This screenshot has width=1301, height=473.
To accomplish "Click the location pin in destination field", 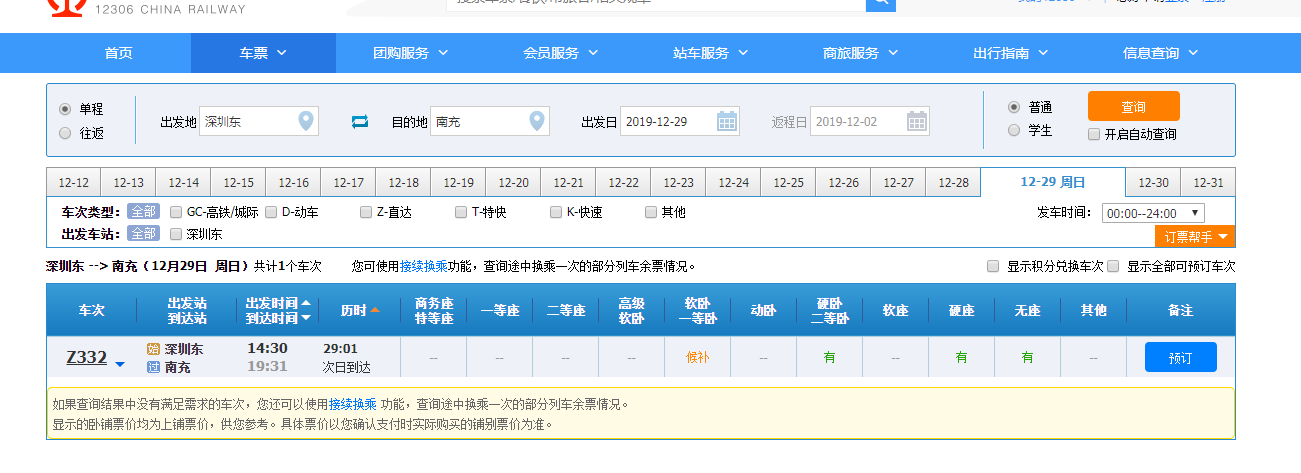I will 538,122.
